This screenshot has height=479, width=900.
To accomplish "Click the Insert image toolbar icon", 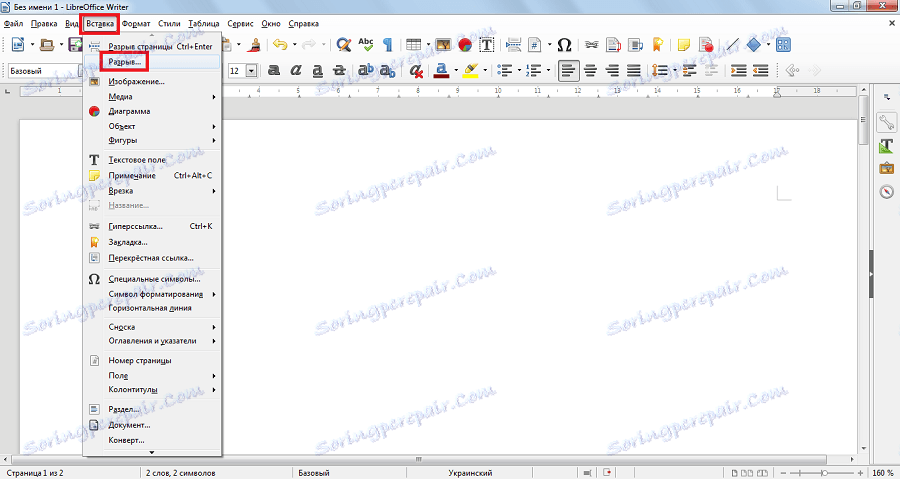I will coord(443,45).
